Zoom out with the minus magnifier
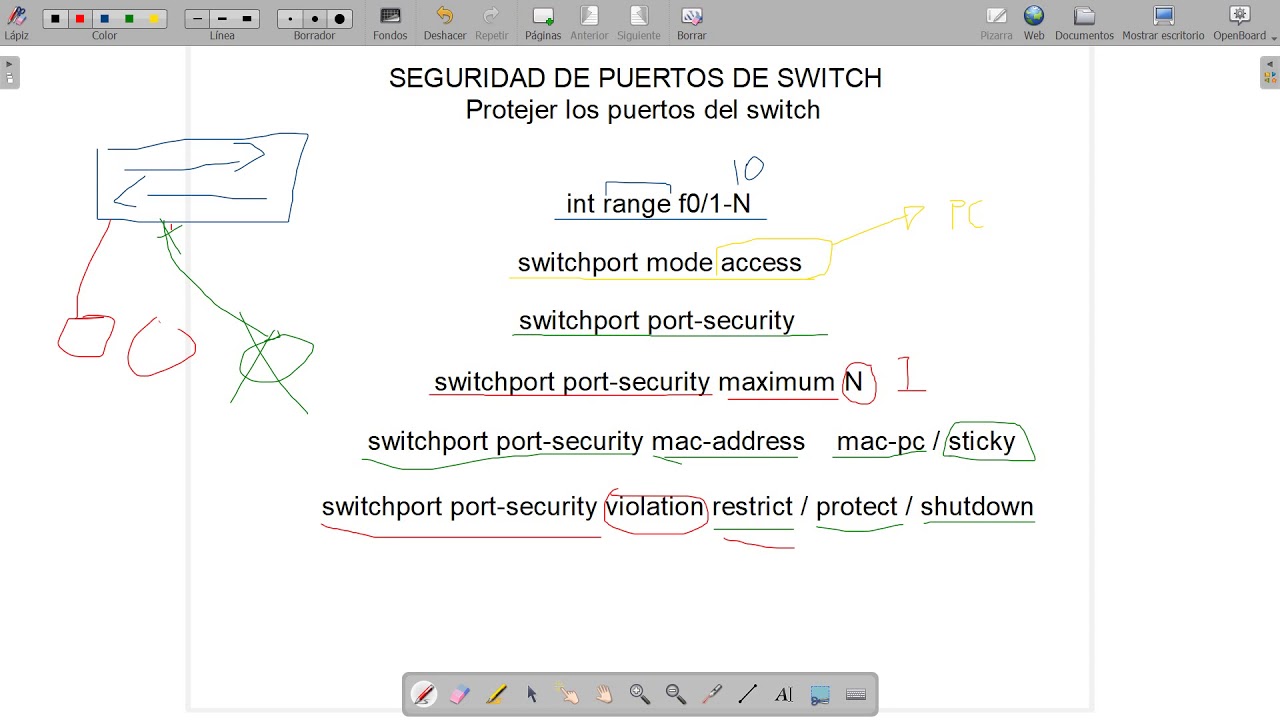The image size is (1280, 720). 676,694
